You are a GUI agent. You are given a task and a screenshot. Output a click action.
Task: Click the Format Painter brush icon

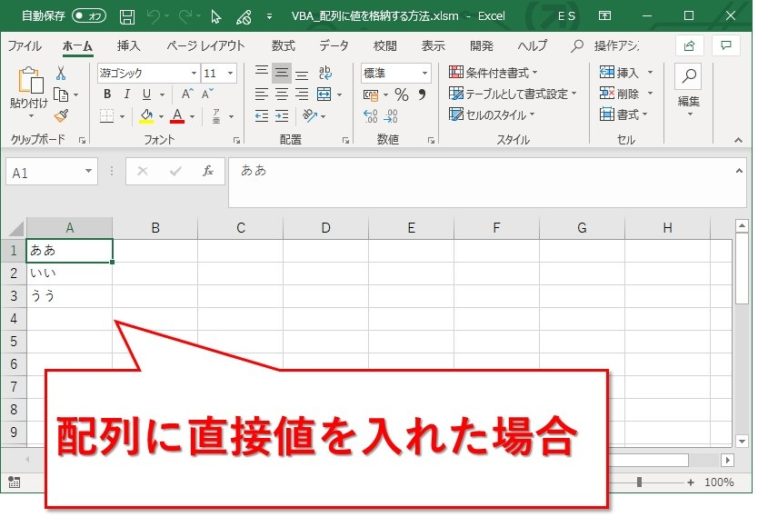point(60,116)
